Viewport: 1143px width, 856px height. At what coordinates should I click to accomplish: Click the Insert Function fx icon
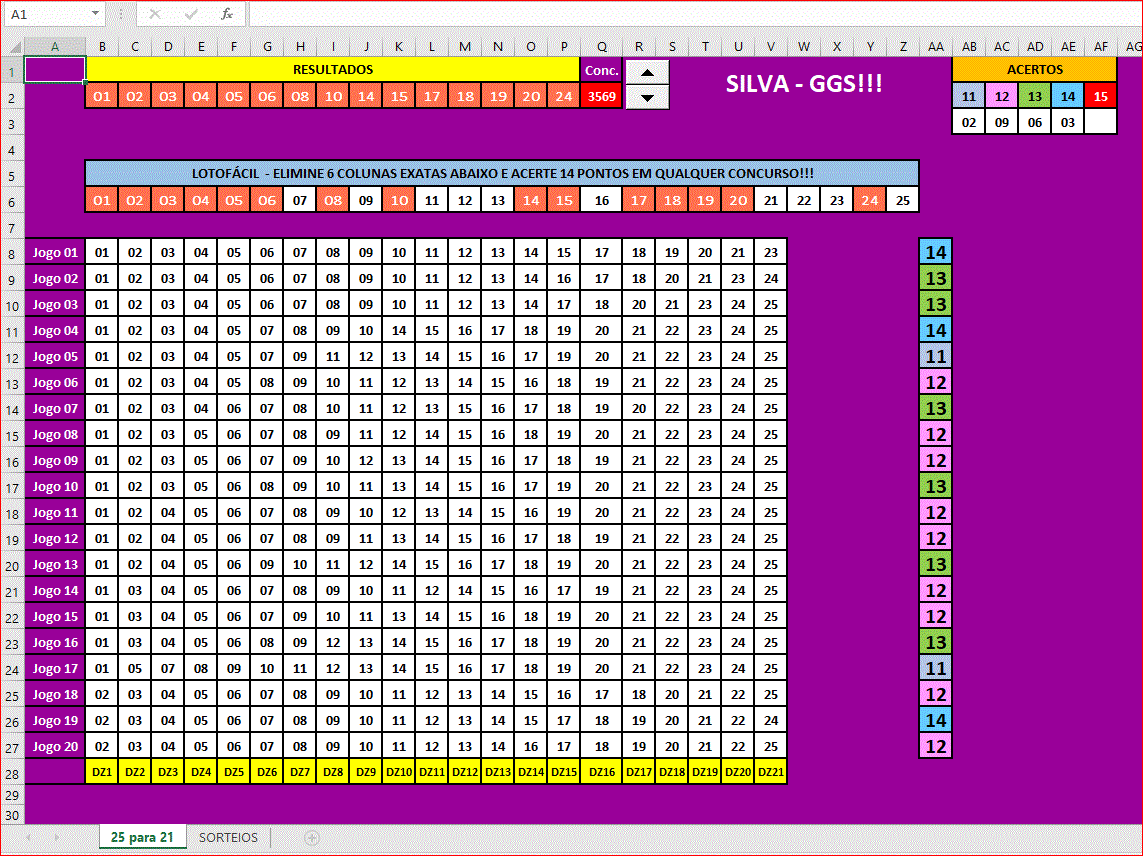point(227,14)
